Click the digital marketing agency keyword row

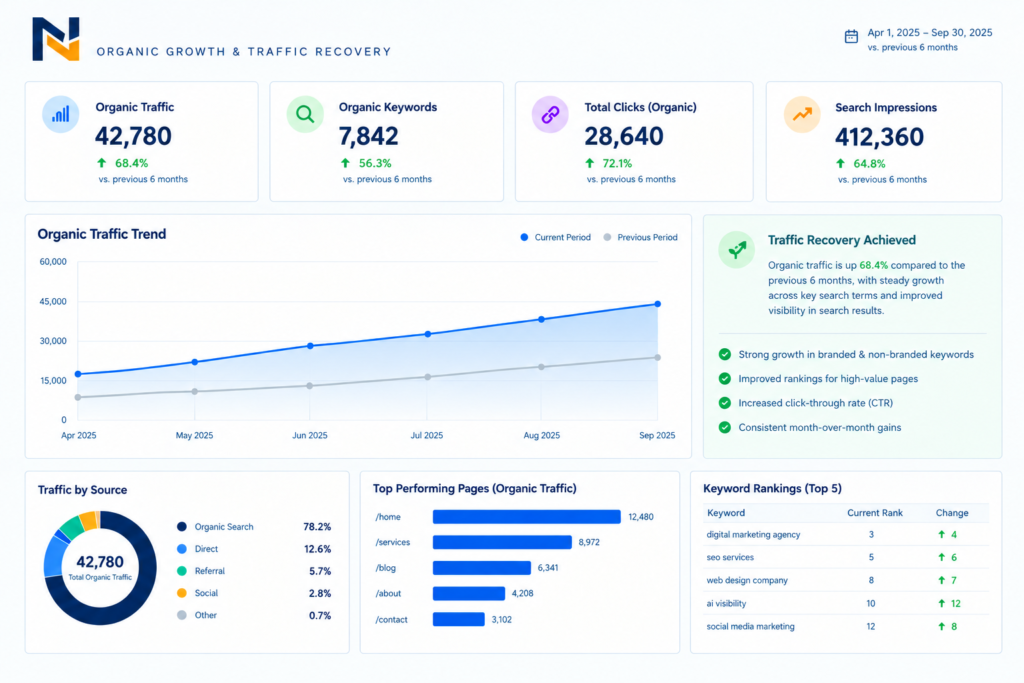846,534
